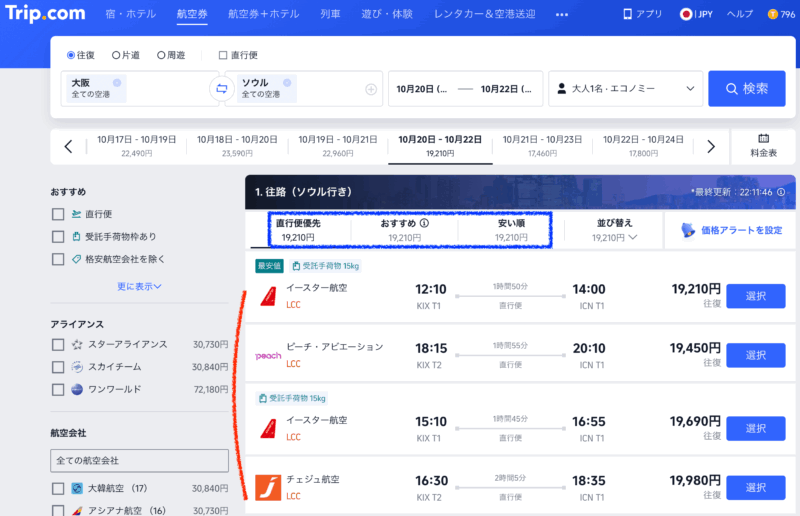Check the 格安航空会社を除く filter
This screenshot has height=516, width=800.
[x=58, y=259]
